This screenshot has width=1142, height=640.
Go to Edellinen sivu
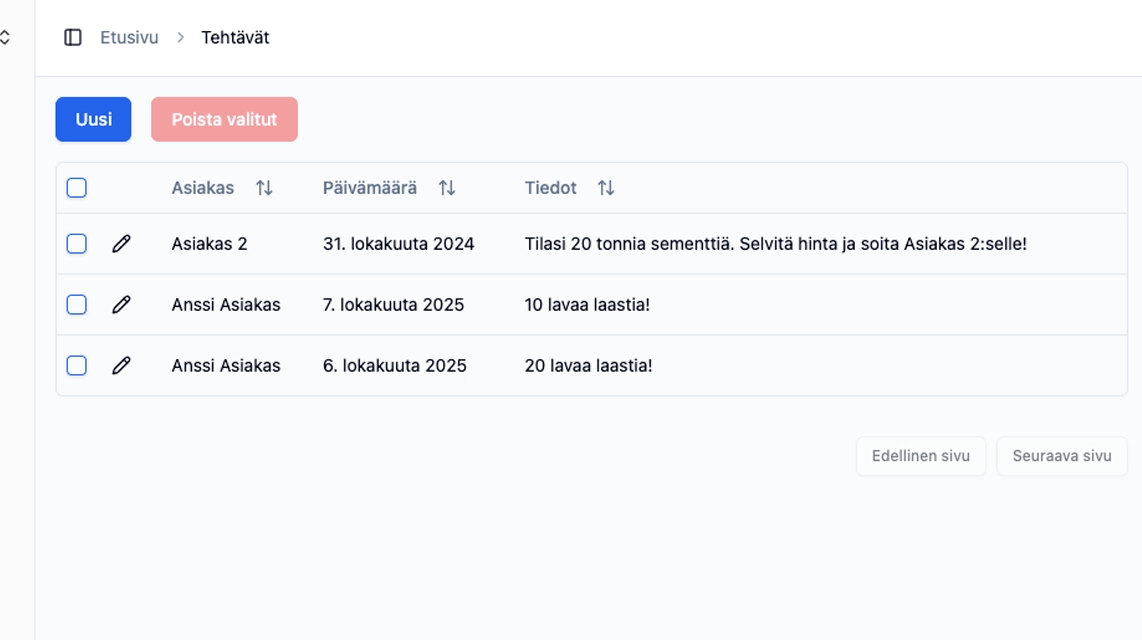920,456
